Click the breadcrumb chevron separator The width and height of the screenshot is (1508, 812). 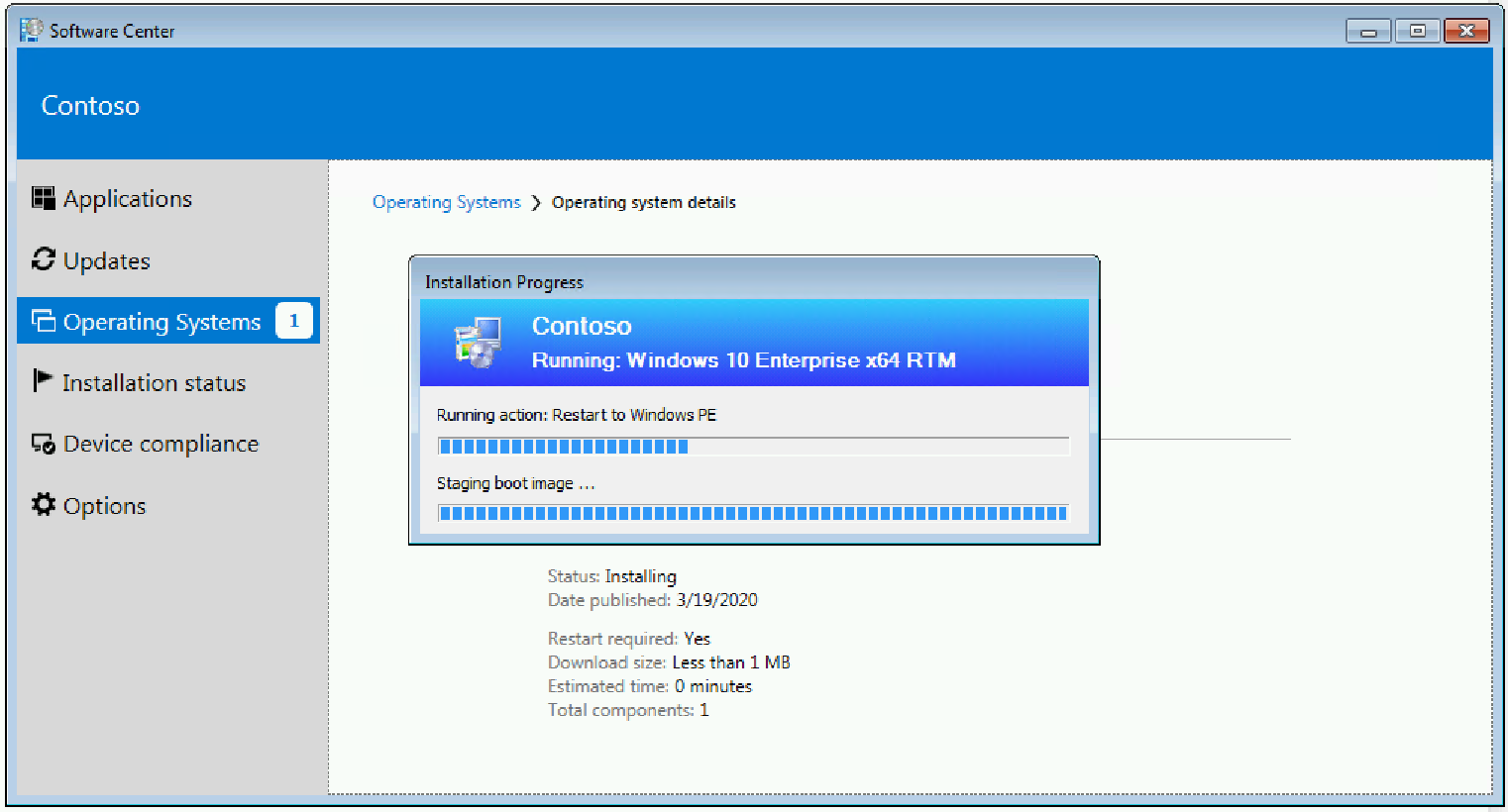coord(536,202)
